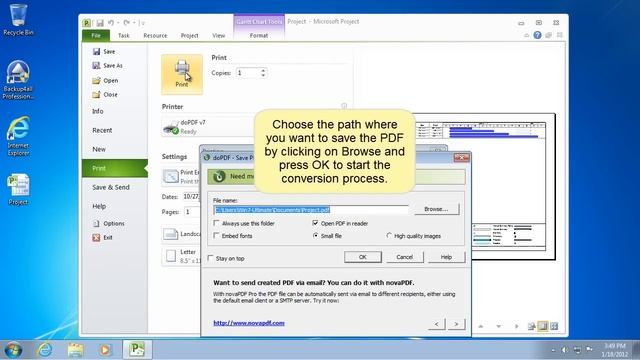
Task: Select New in the Backstage menu
Action: click(x=99, y=149)
